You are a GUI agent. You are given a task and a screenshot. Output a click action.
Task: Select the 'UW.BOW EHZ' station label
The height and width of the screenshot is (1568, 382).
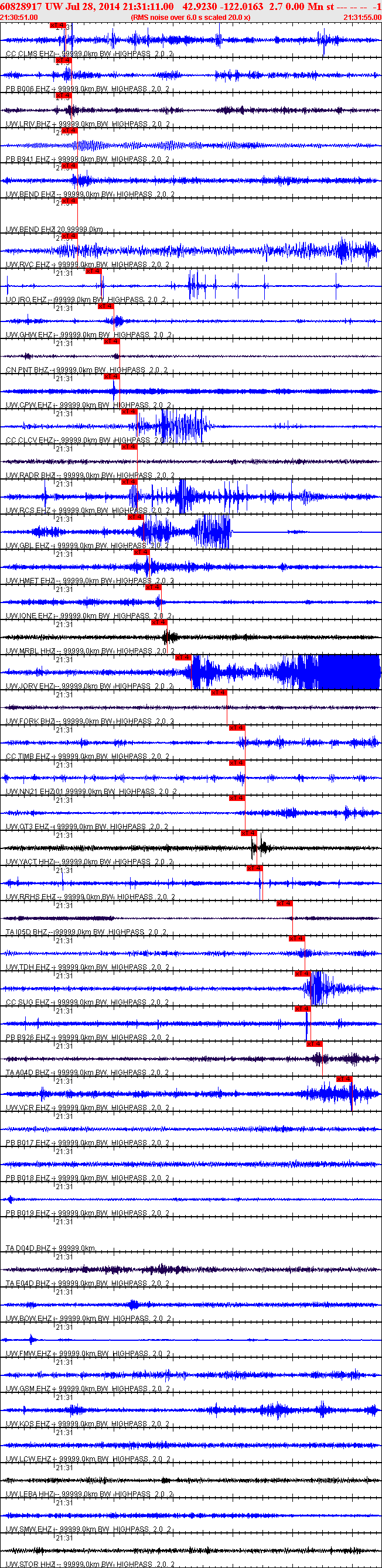click(29, 1319)
